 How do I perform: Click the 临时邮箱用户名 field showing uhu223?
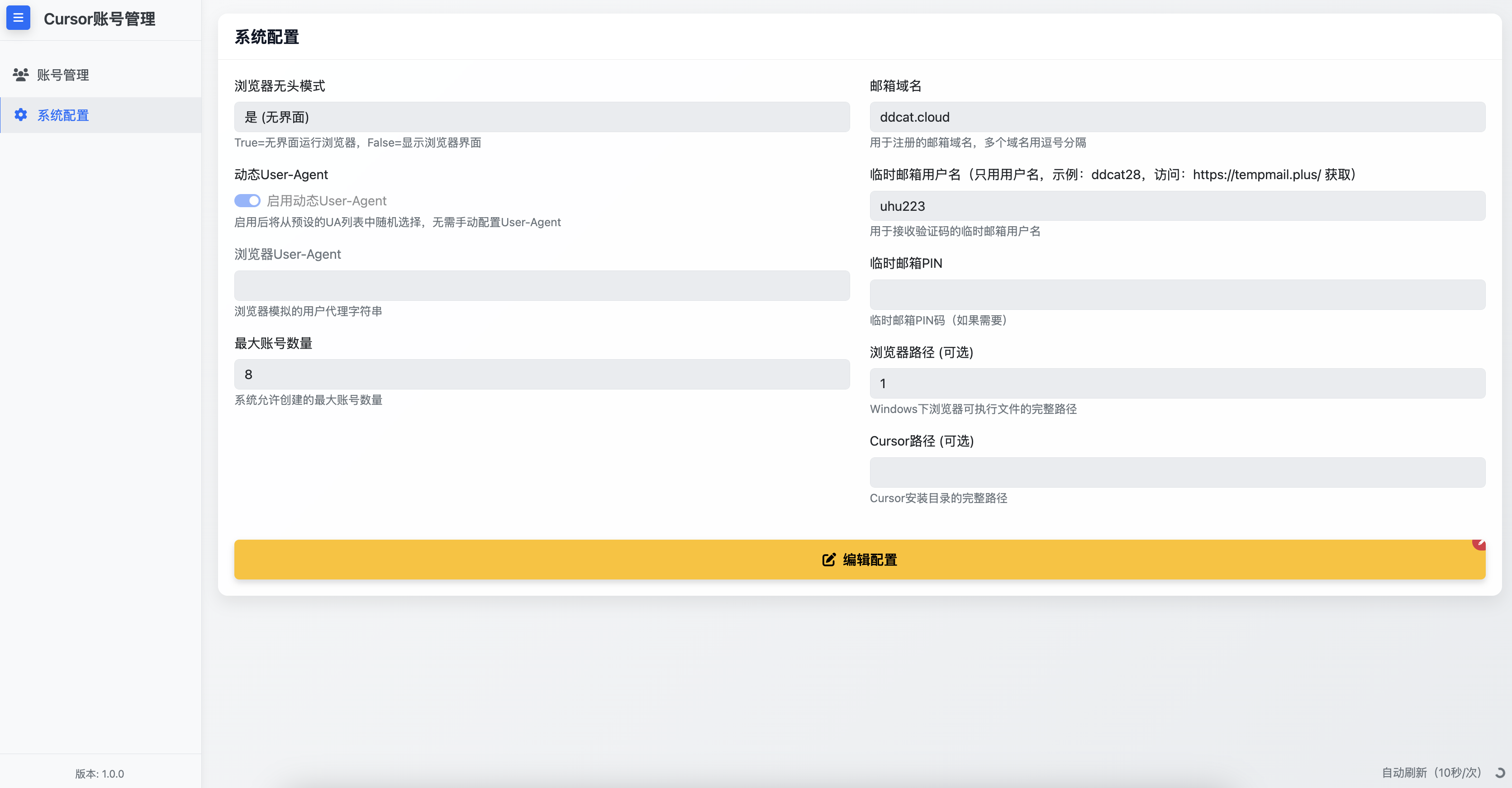pos(1177,206)
